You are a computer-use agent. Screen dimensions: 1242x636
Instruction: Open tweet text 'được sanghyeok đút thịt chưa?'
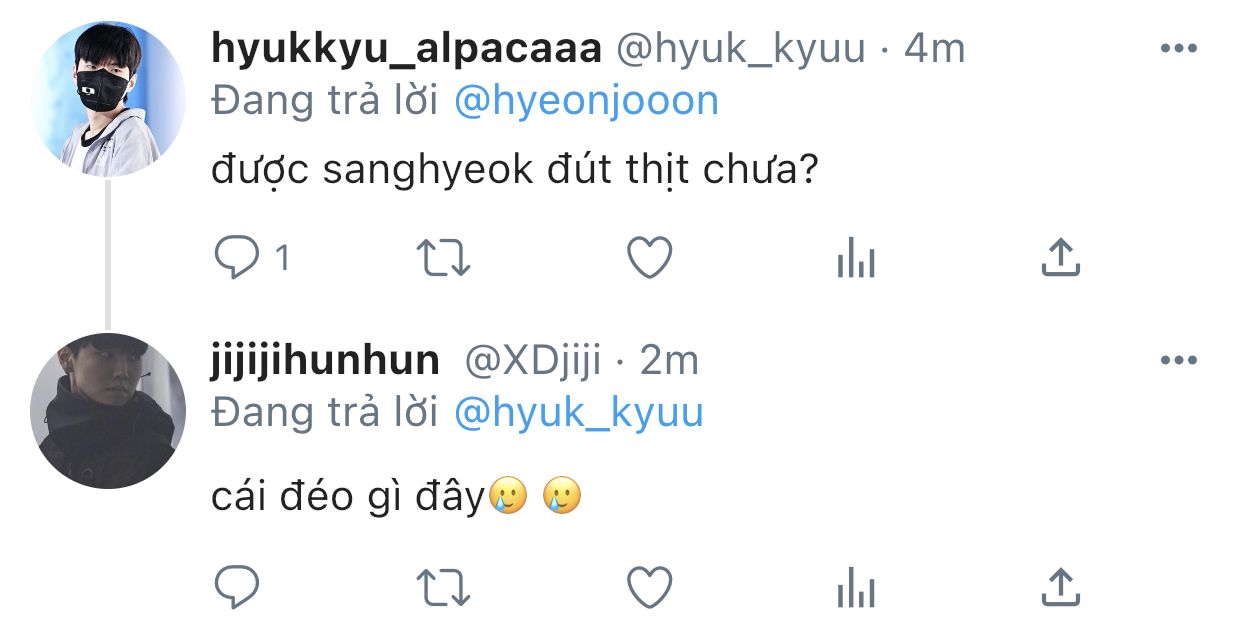click(x=516, y=172)
